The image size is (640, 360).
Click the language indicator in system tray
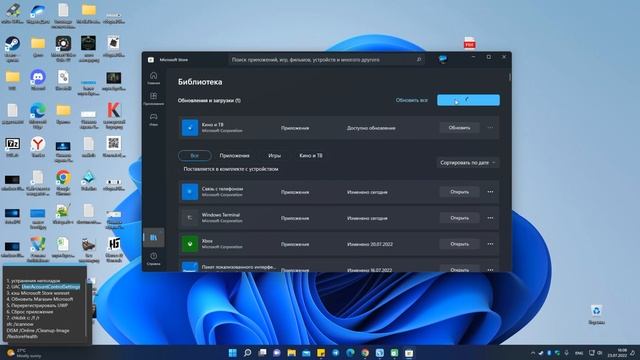click(579, 353)
